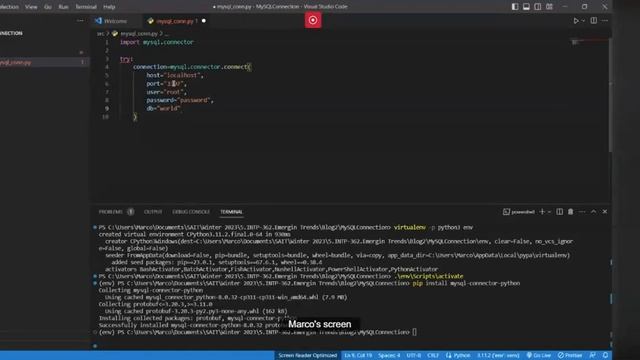640x360 pixels.
Task: Click the try: statement on line 3
Action: pyautogui.click(x=126, y=59)
